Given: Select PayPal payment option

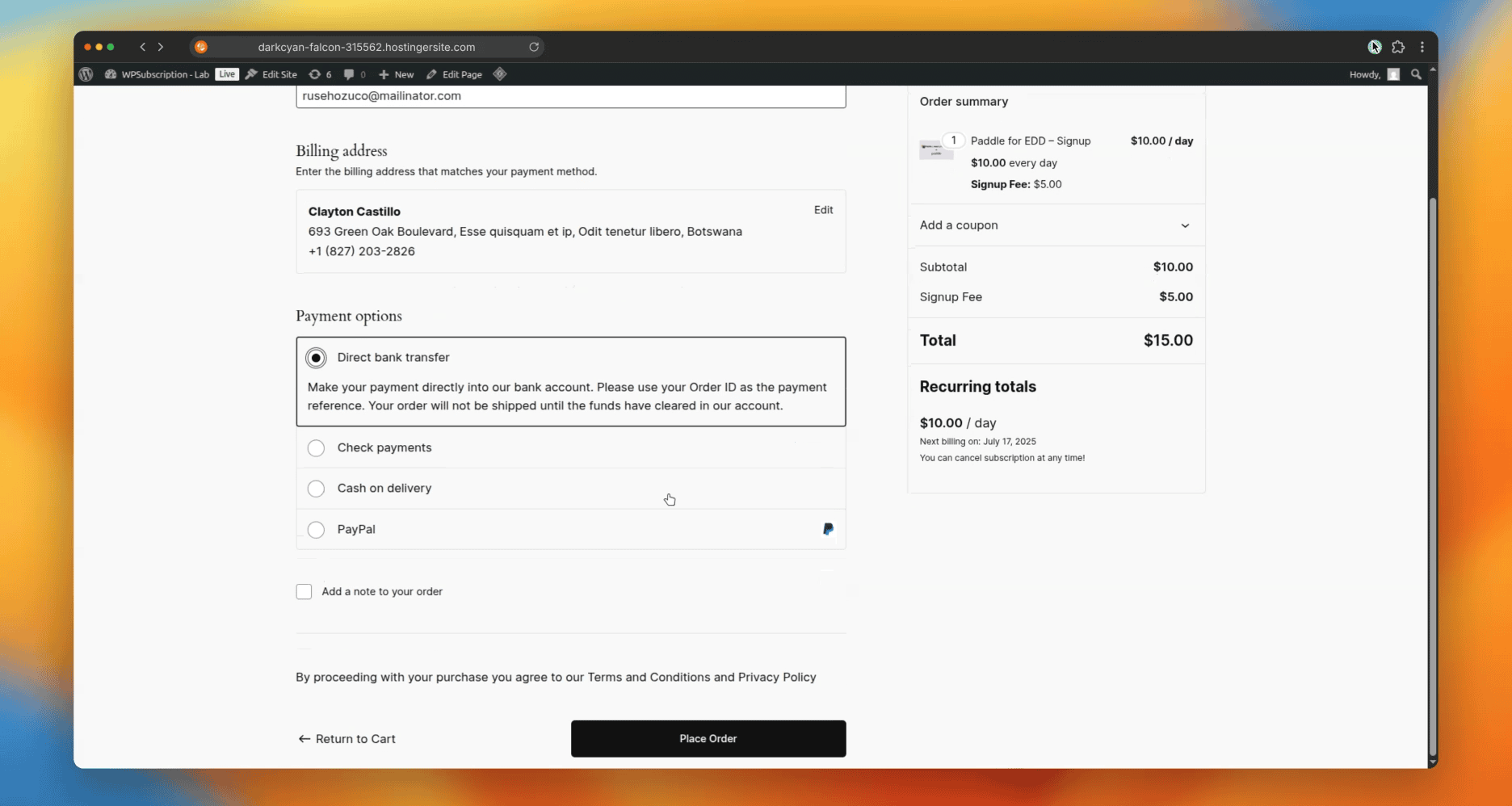Looking at the screenshot, I should (x=316, y=530).
